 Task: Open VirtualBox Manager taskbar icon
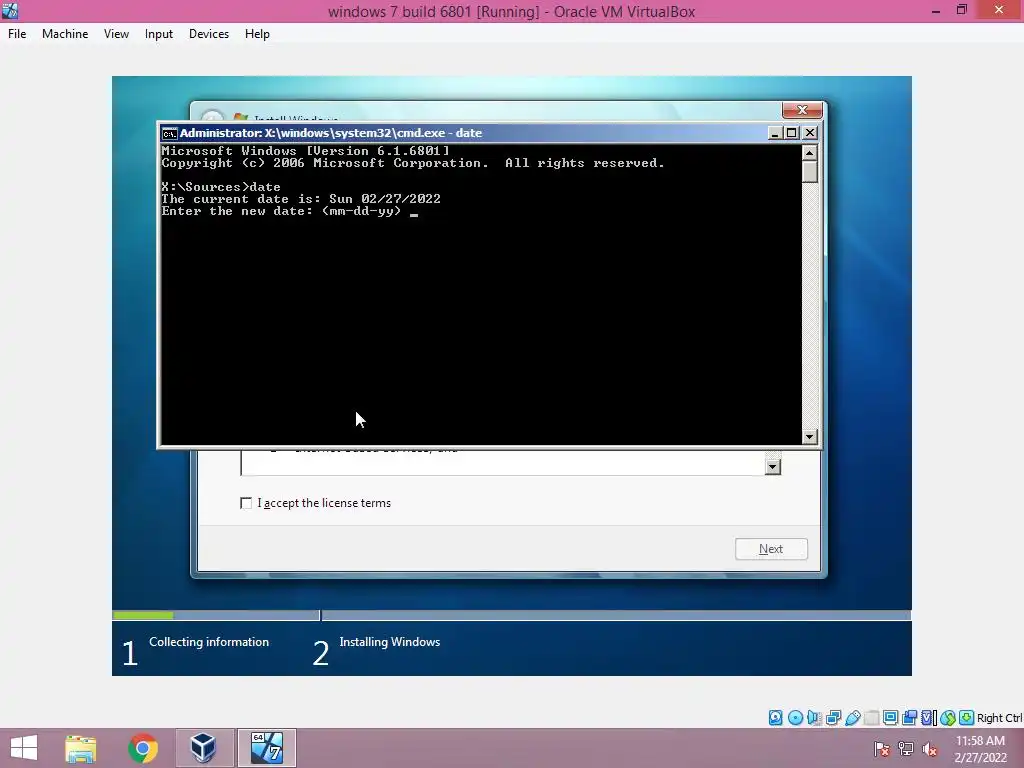203,748
